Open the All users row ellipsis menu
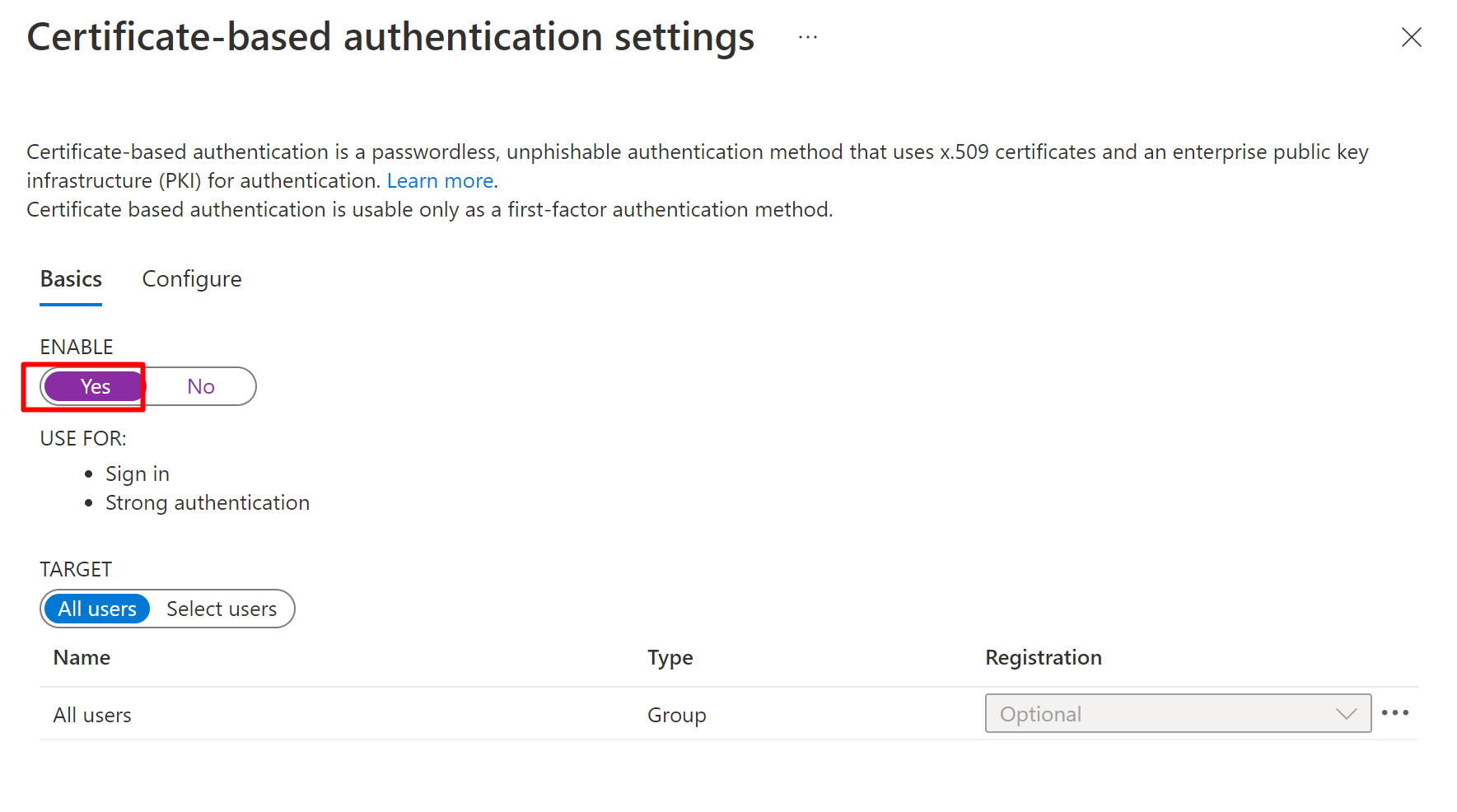The width and height of the screenshot is (1457, 812). click(x=1394, y=713)
